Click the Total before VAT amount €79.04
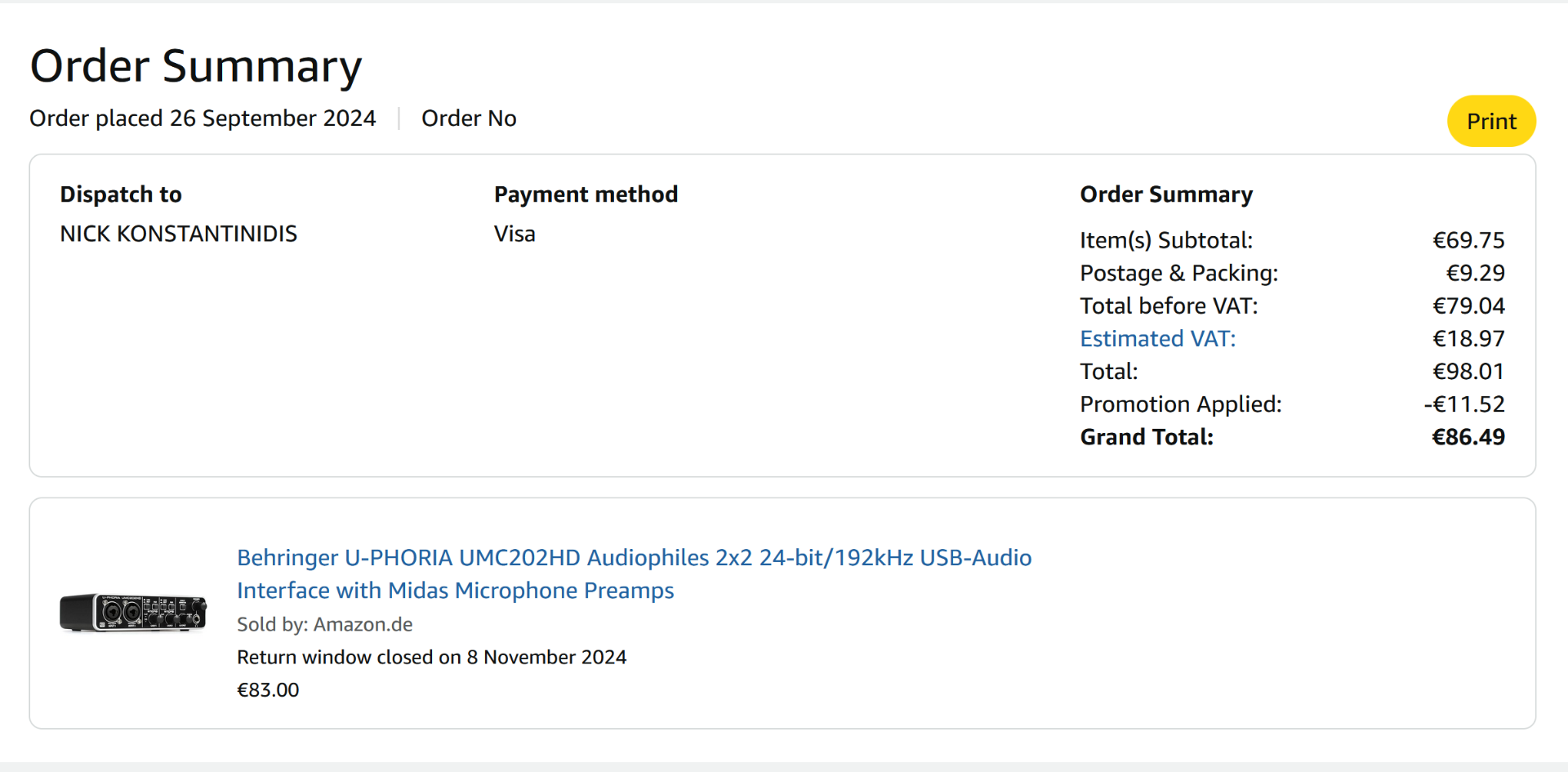1568x772 pixels. [1468, 306]
